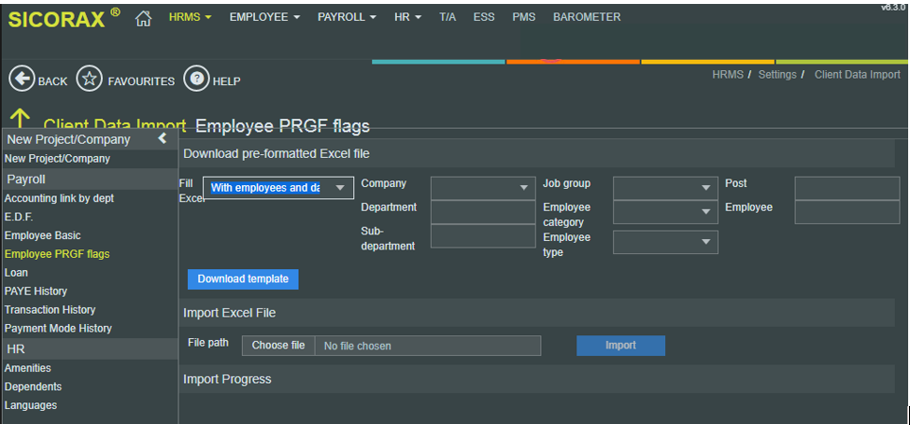The height and width of the screenshot is (426, 910).
Task: Click the Settings breadcrumb link
Action: pos(778,75)
